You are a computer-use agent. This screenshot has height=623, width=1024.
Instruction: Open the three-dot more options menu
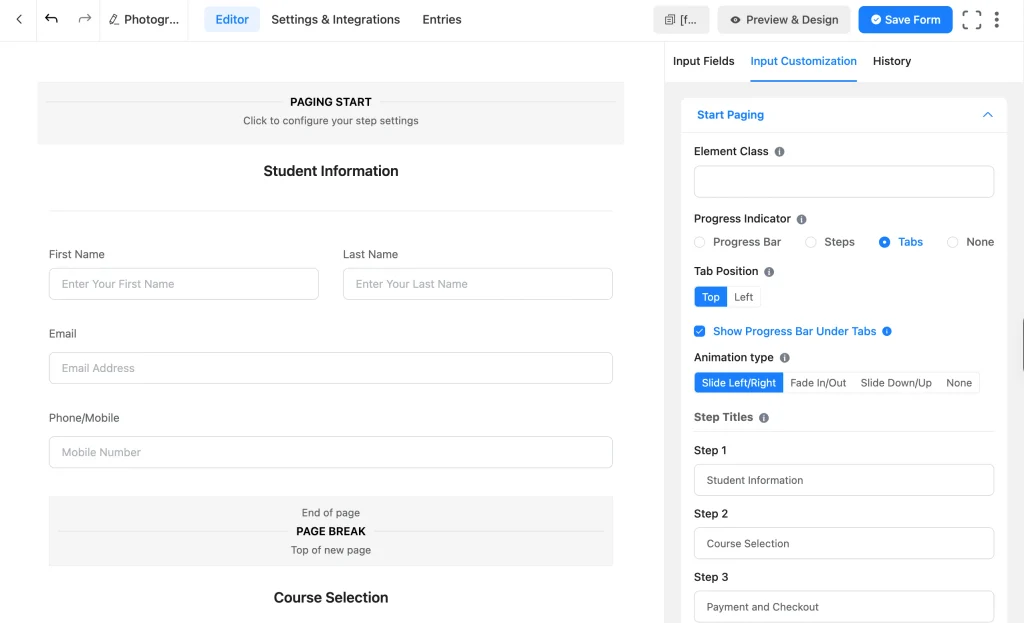pos(997,20)
